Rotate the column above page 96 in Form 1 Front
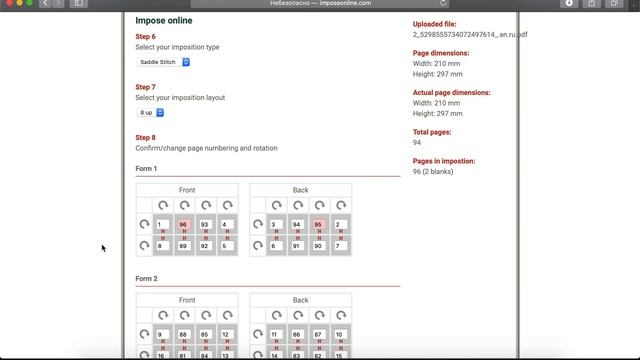Image resolution: width=640 pixels, height=360 pixels. tap(184, 205)
